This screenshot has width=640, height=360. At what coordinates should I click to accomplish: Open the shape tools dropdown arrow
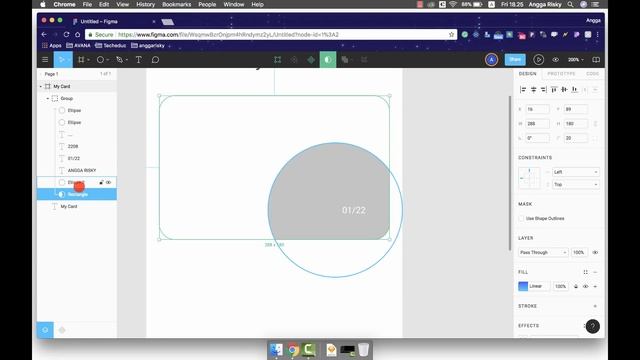coord(107,60)
